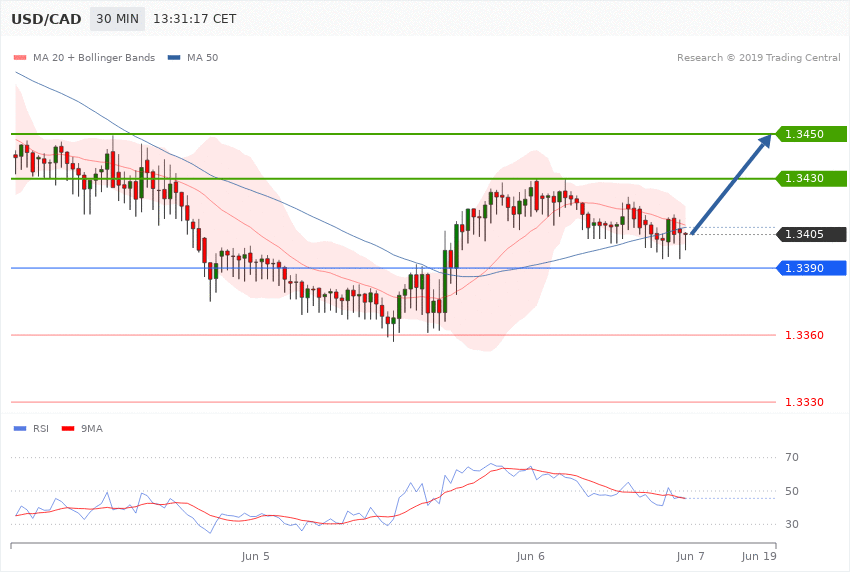
Task: Click the 1.3330 red support value
Action: pos(804,402)
